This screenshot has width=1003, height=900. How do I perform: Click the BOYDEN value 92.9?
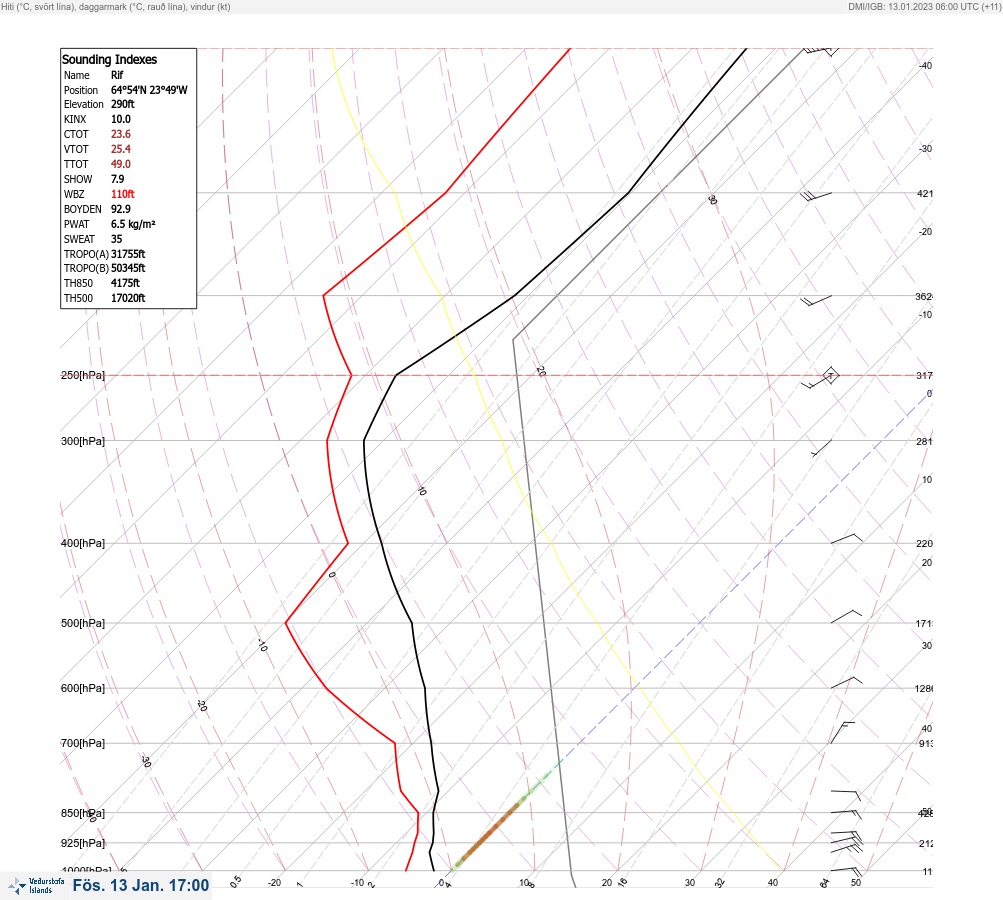tap(121, 209)
